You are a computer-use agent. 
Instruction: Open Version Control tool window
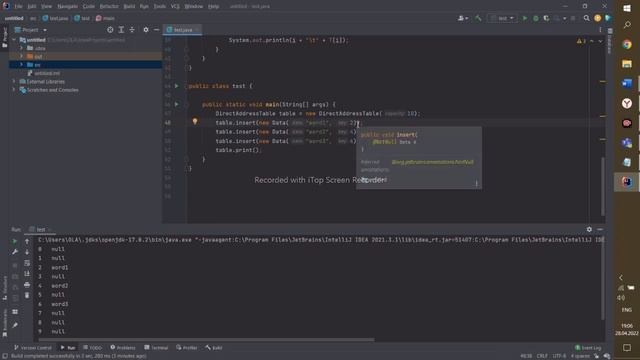(33, 348)
